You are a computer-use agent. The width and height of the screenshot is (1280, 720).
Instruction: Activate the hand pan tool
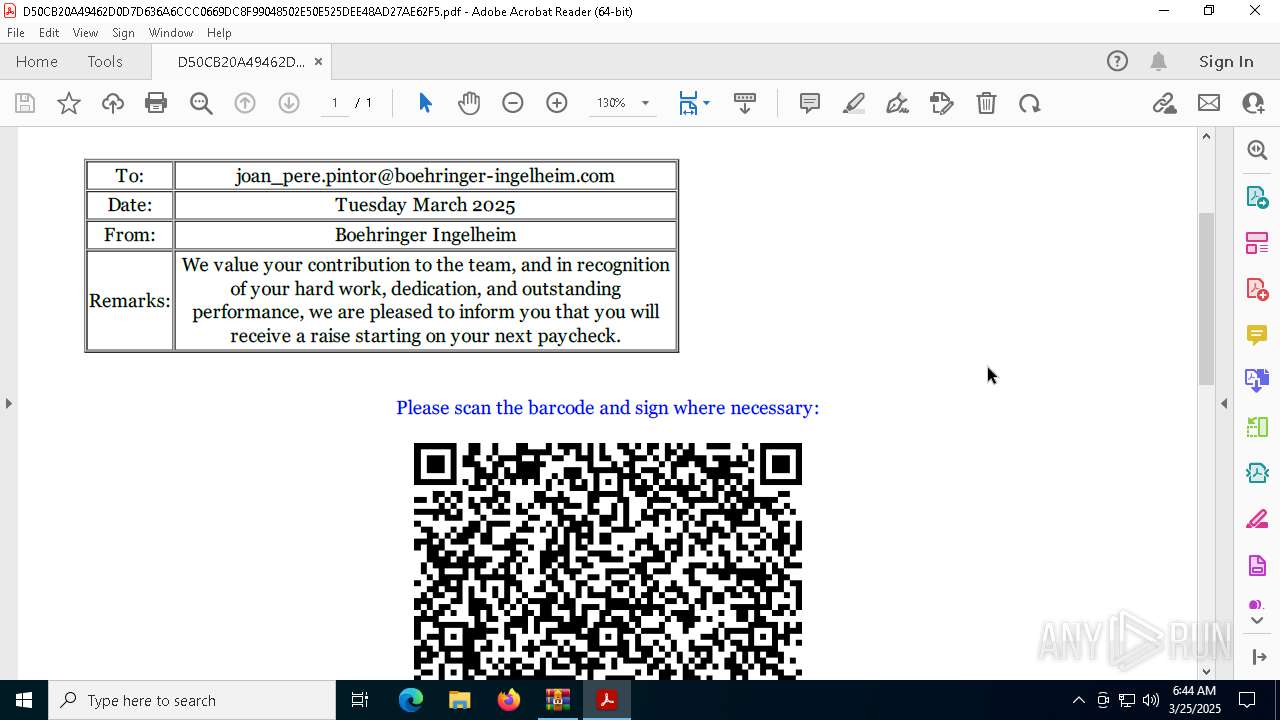pos(469,103)
